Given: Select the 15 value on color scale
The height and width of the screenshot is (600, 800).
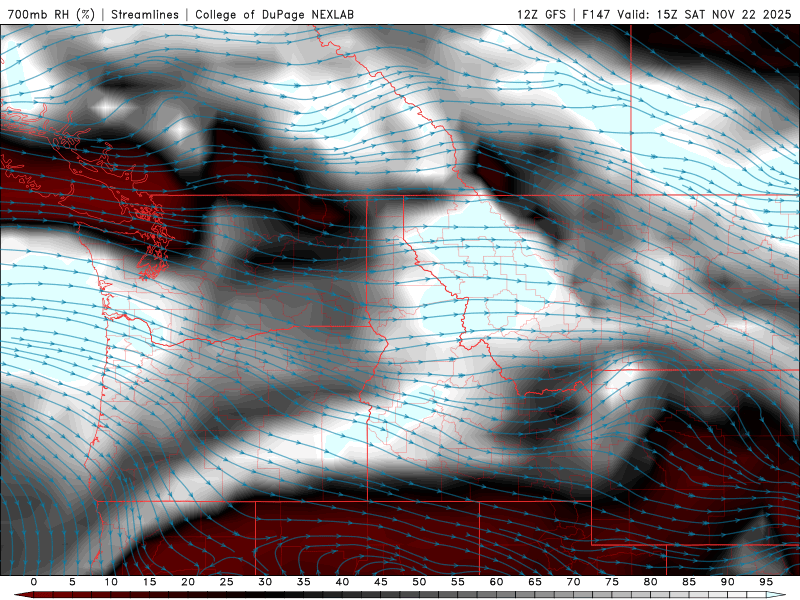Looking at the screenshot, I should [149, 582].
